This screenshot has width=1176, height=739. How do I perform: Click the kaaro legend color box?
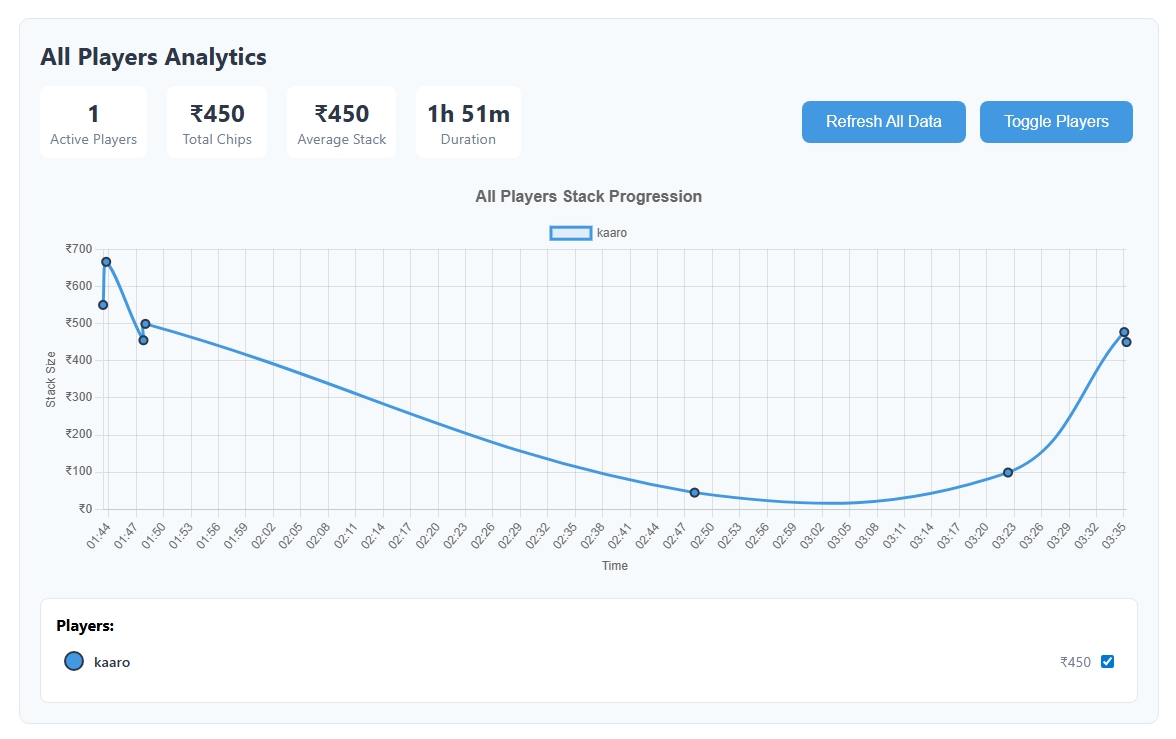(x=571, y=233)
